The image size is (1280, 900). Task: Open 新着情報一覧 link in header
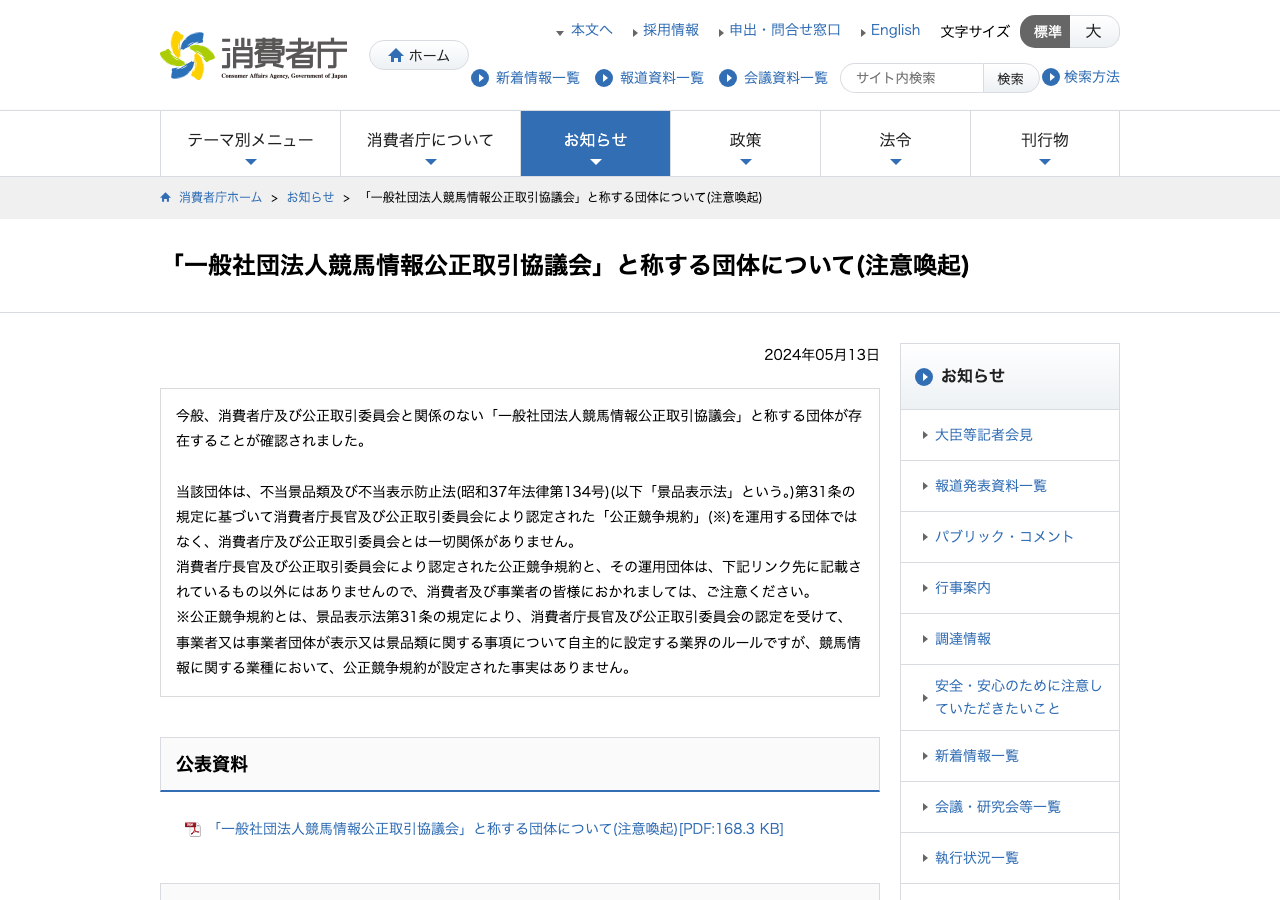pyautogui.click(x=538, y=78)
